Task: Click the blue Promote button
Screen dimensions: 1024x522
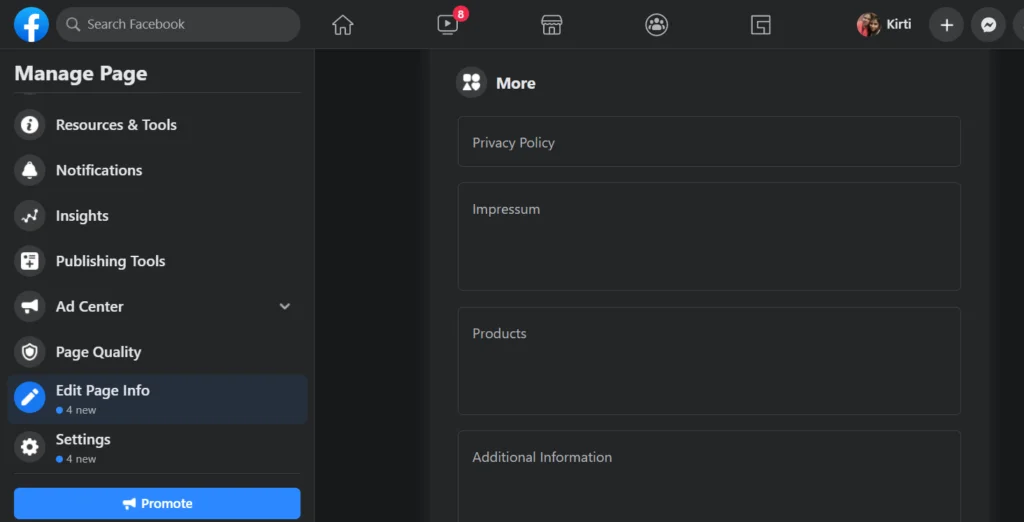Action: (x=157, y=504)
